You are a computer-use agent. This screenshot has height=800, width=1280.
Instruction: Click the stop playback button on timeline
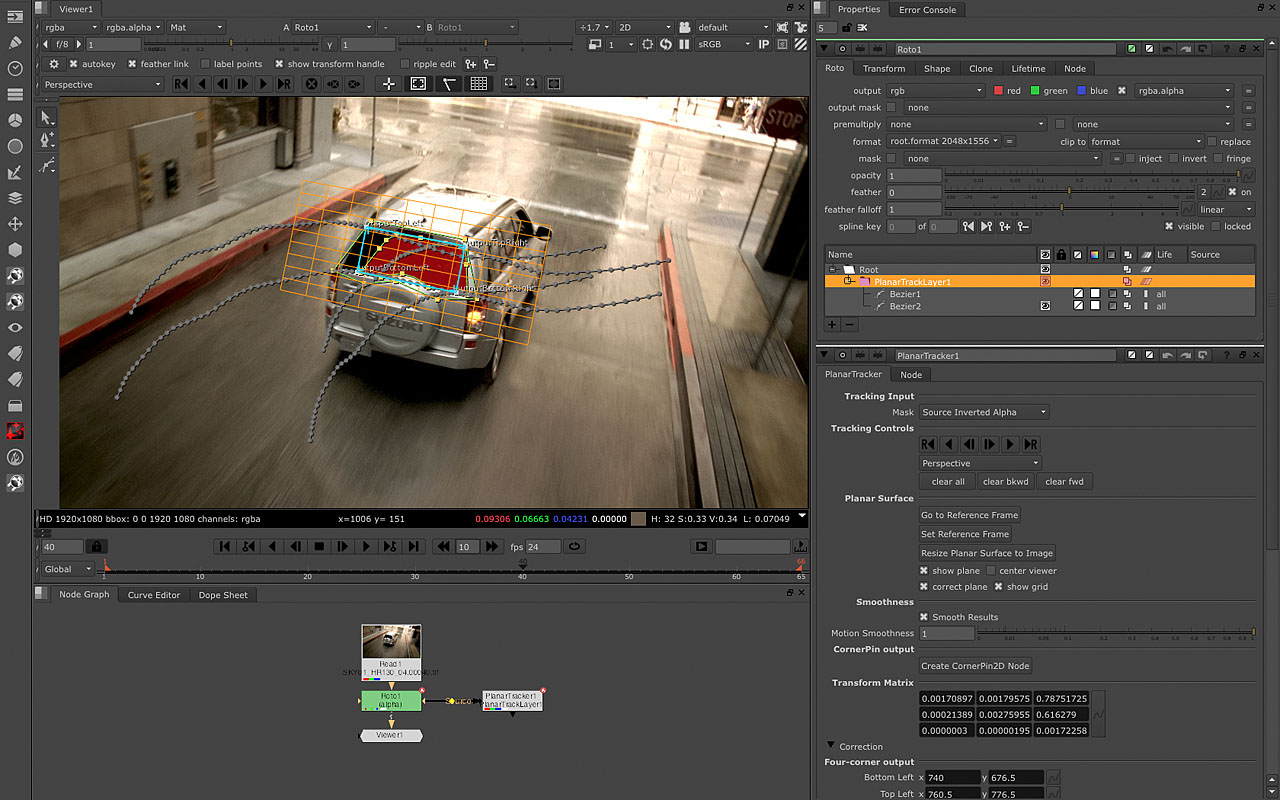(x=319, y=547)
